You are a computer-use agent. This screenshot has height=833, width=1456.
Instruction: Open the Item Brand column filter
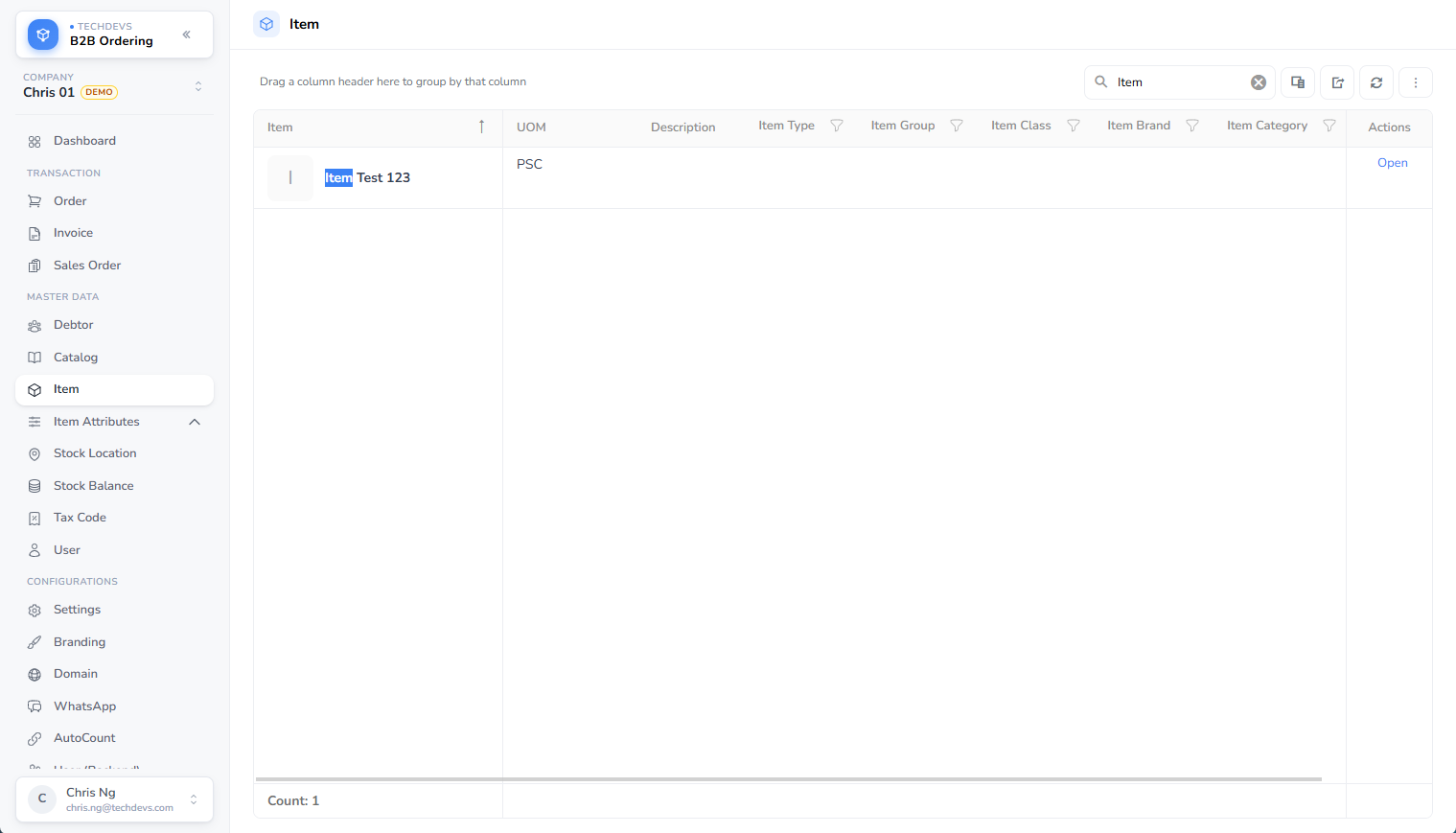(x=1192, y=126)
